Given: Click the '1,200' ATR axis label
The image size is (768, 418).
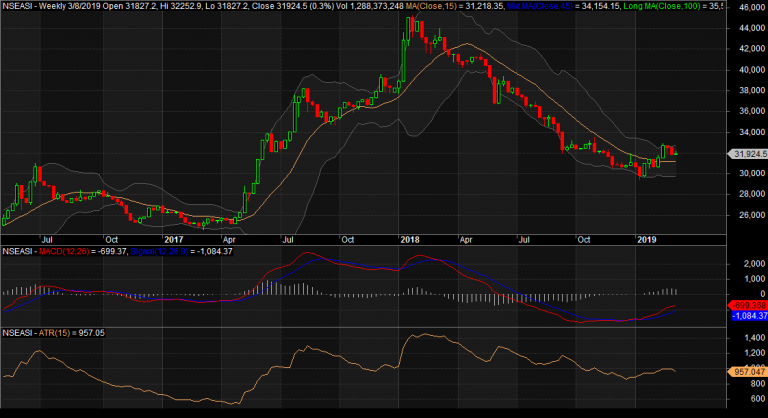Looking at the screenshot, I should coord(755,353).
